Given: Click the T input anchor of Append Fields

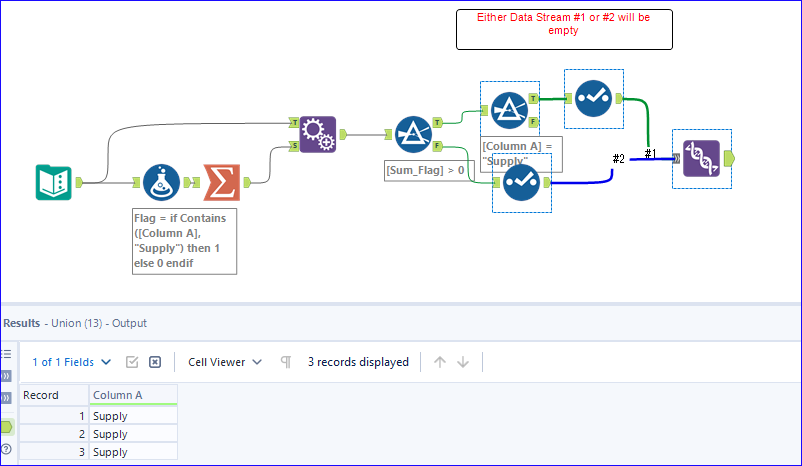Looking at the screenshot, I should (x=294, y=122).
